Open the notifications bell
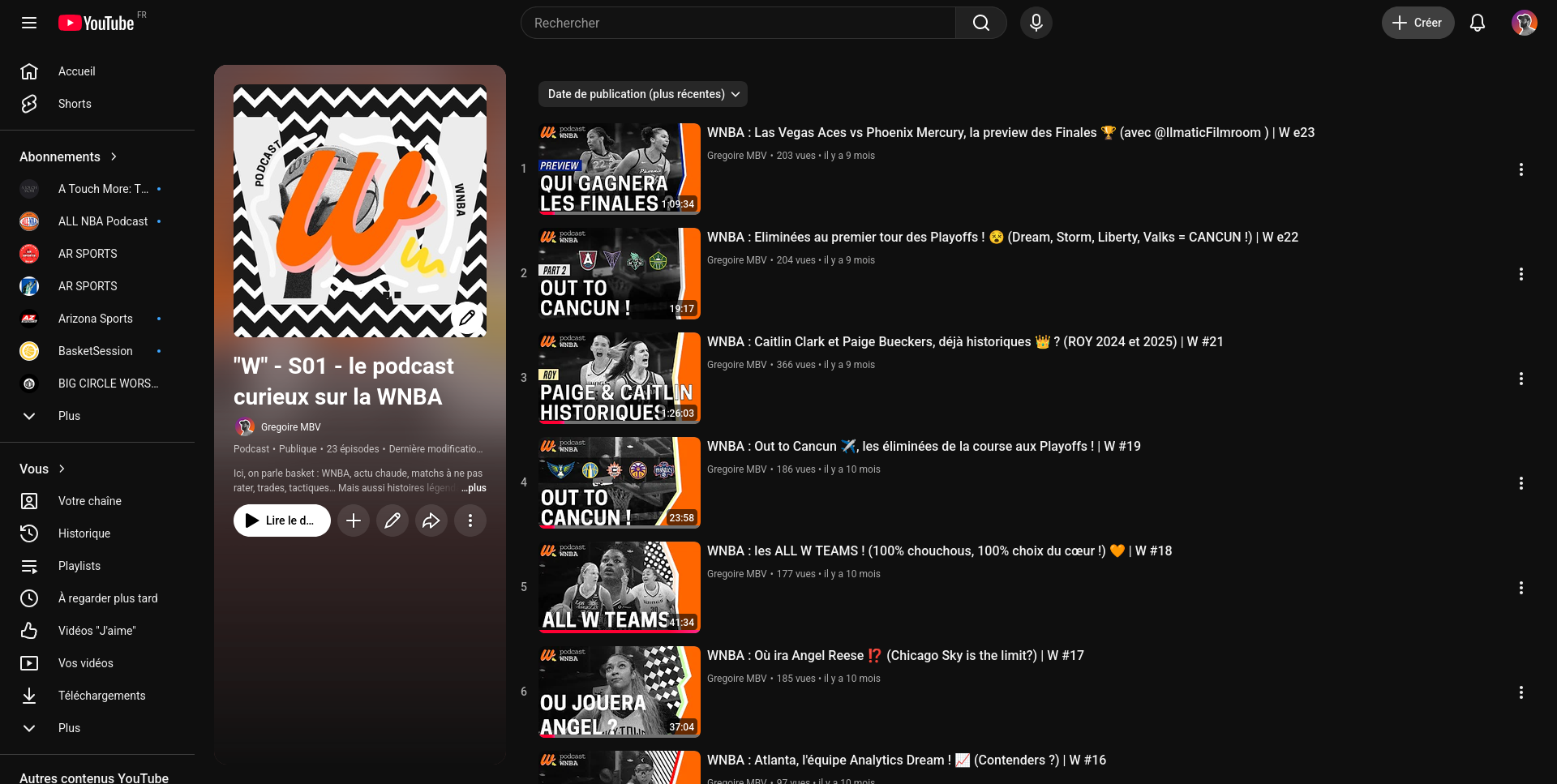The height and width of the screenshot is (784, 1557). coord(1478,23)
